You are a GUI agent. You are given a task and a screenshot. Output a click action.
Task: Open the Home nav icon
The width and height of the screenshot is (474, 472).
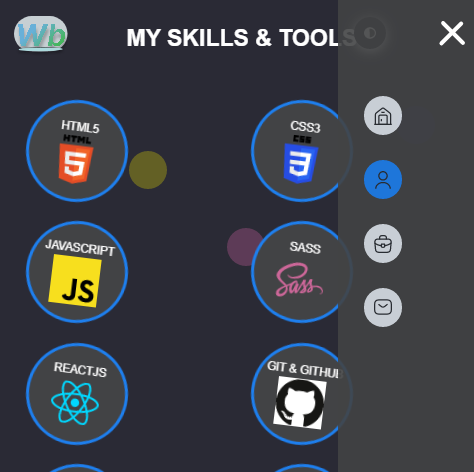click(x=383, y=116)
